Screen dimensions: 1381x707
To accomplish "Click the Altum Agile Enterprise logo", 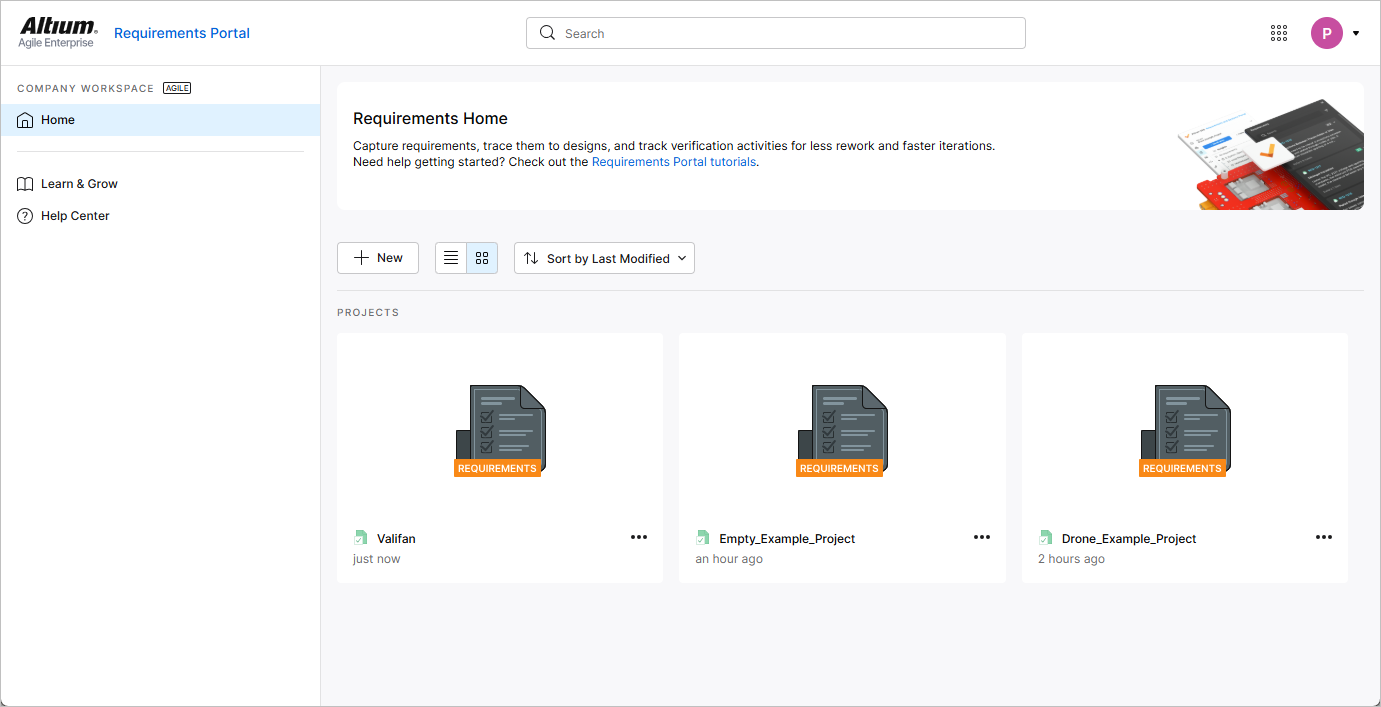I will (57, 32).
